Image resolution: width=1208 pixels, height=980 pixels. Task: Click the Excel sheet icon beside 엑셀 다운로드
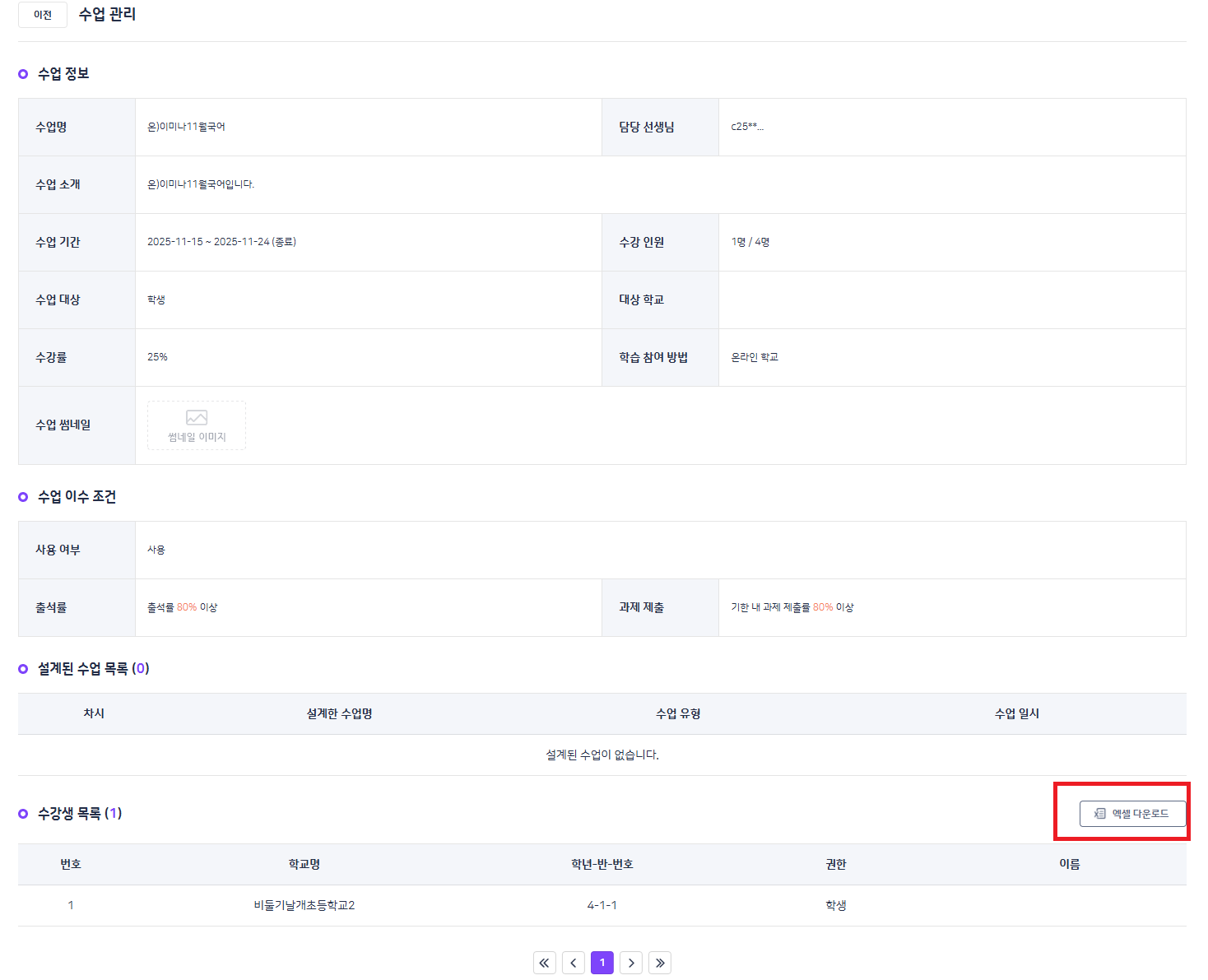[x=1099, y=814]
